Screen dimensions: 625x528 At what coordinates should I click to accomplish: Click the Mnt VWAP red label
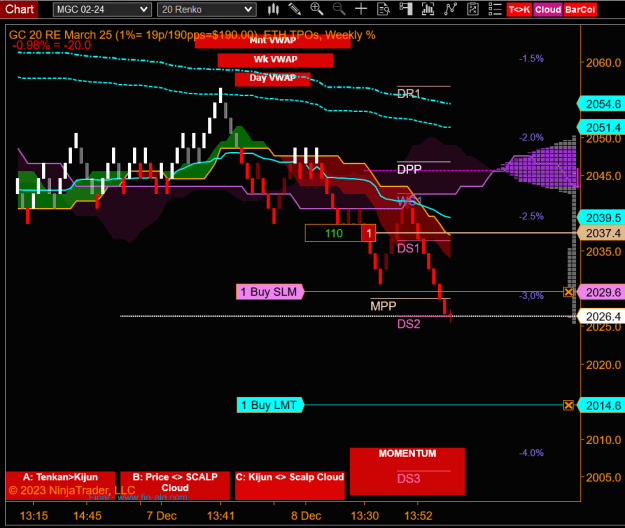(x=273, y=41)
